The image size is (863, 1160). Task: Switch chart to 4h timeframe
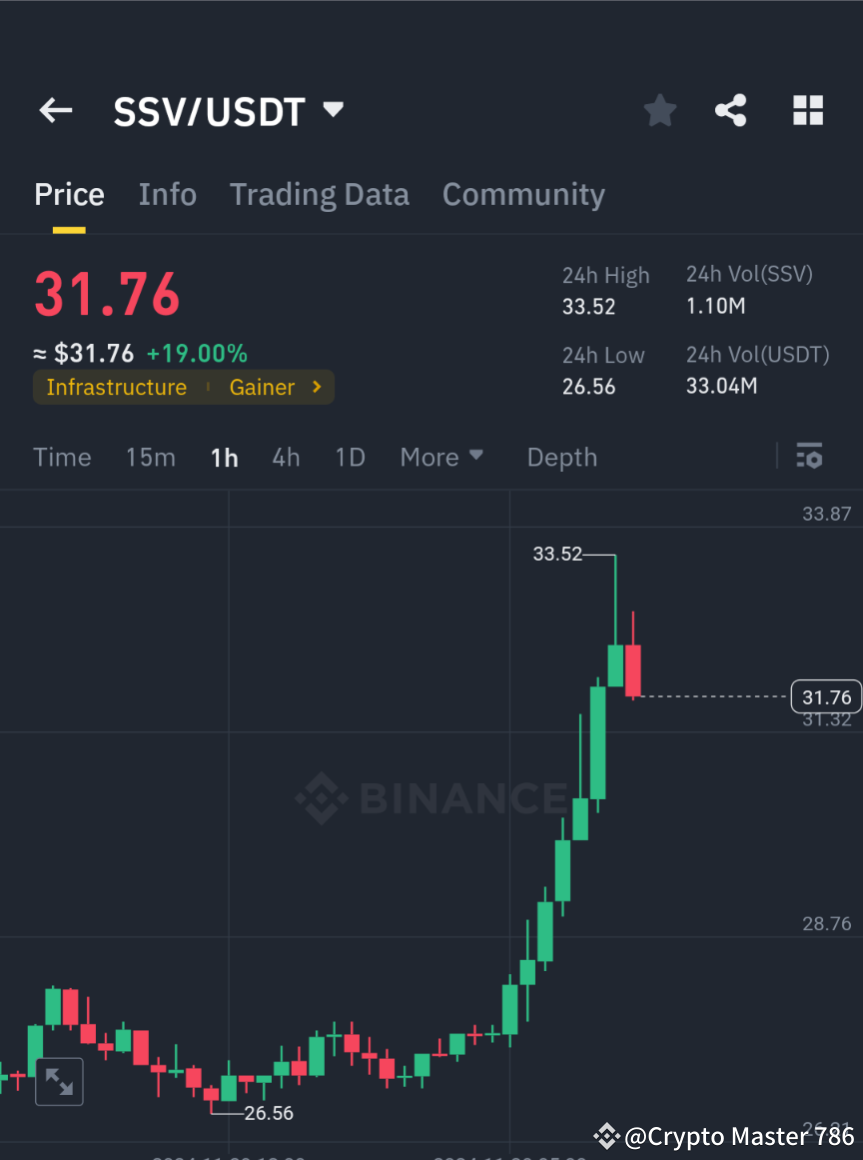pos(286,457)
